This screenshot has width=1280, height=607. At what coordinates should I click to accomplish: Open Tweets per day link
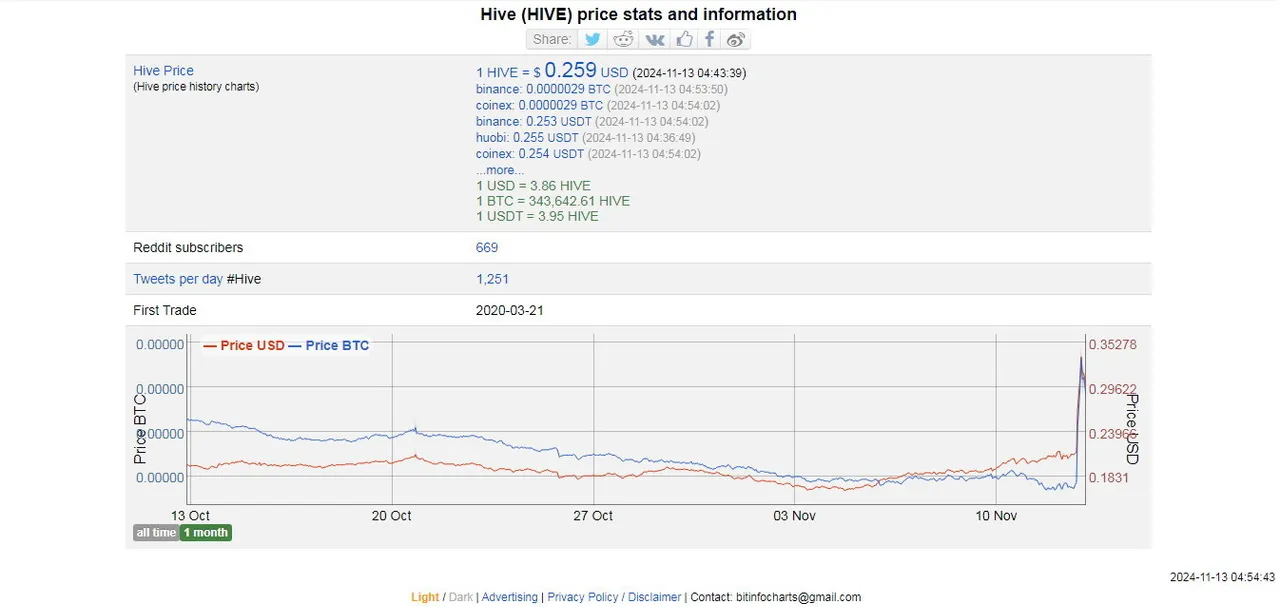pos(178,279)
